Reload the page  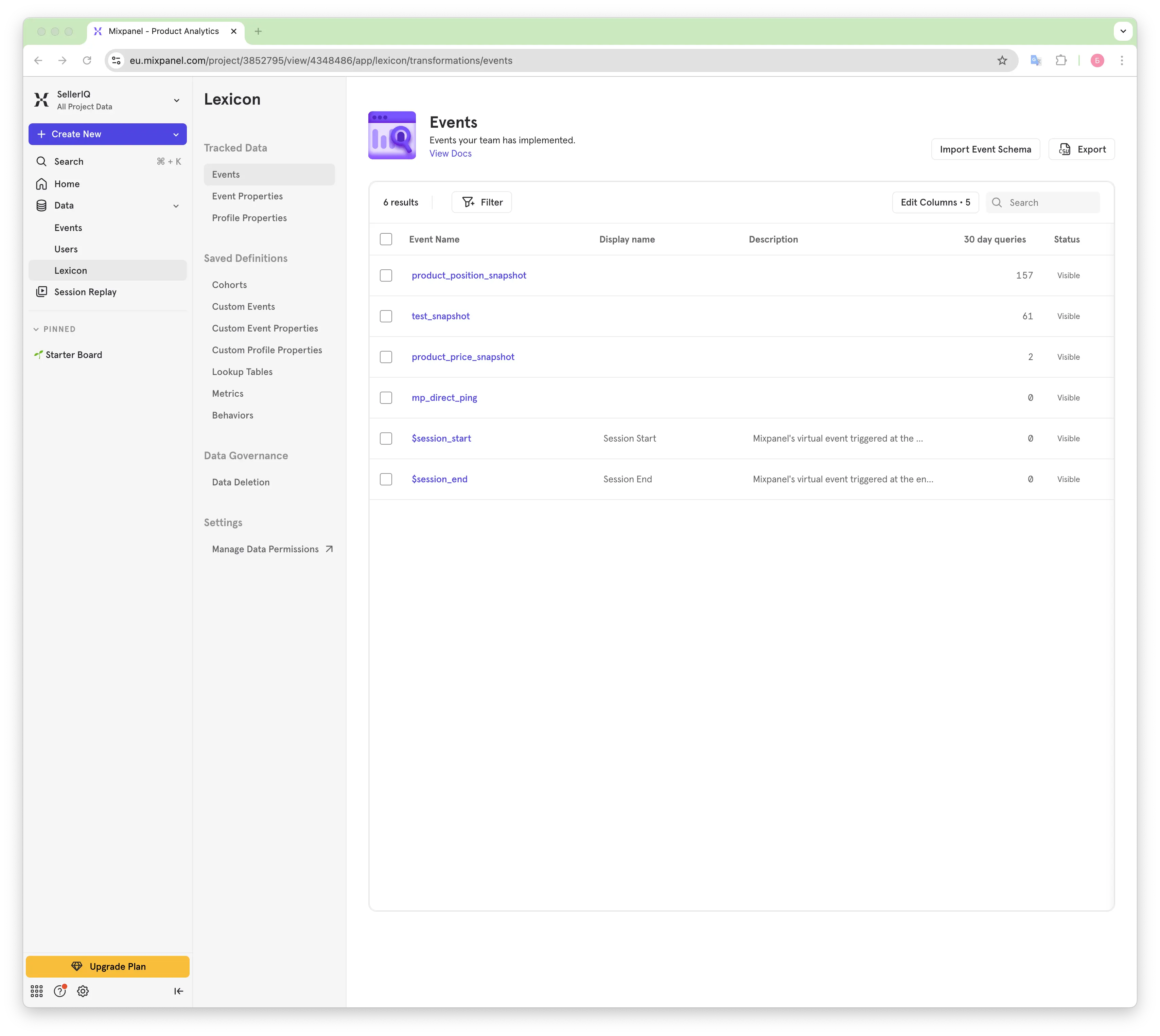pos(87,60)
